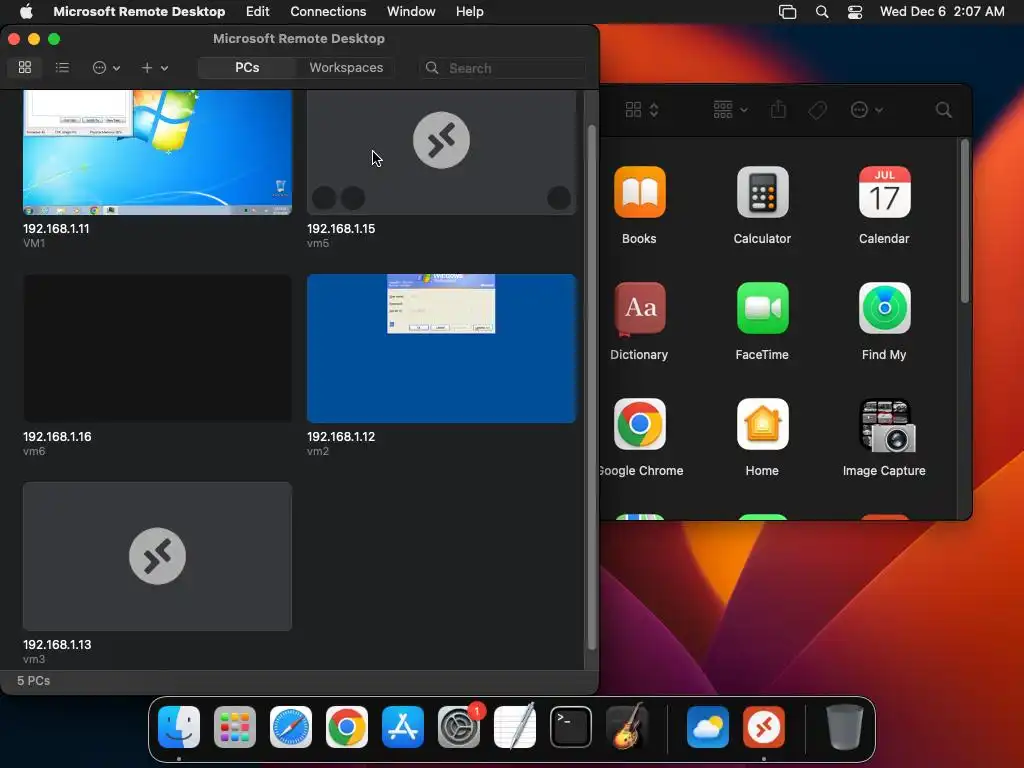Open the Window menu
1024x768 pixels.
tap(411, 11)
